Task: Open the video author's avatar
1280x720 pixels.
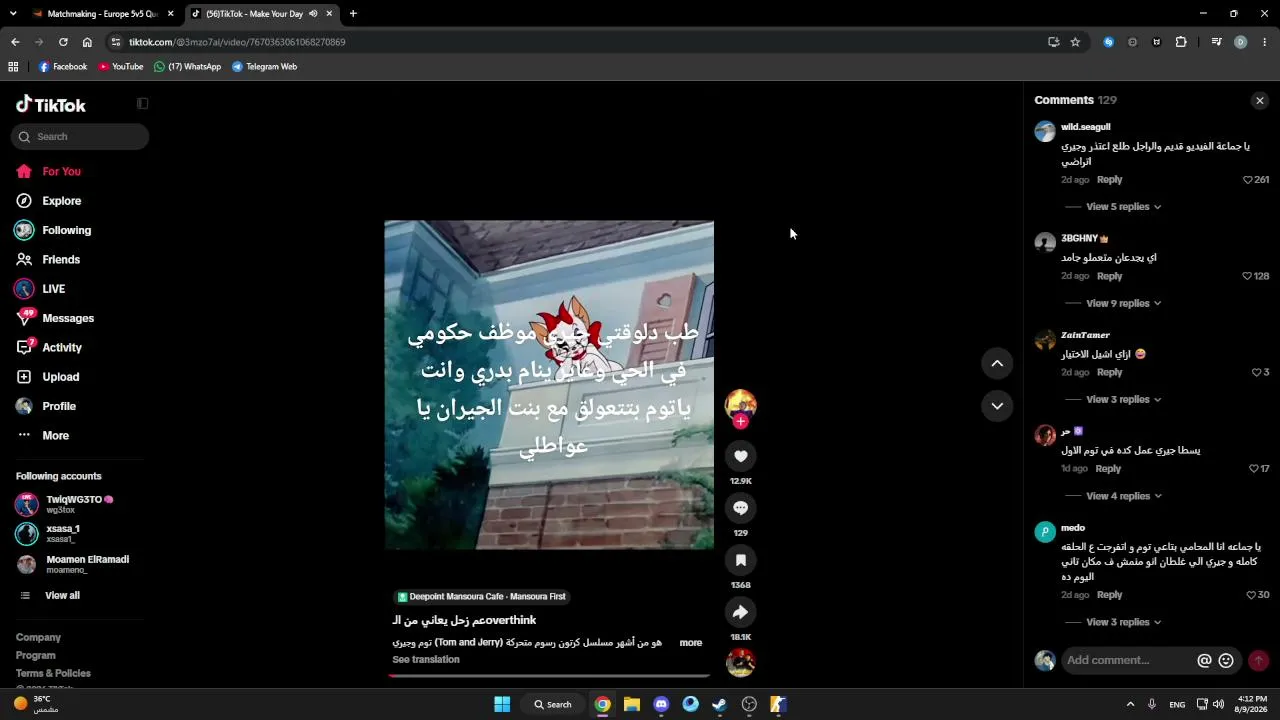Action: tap(740, 404)
